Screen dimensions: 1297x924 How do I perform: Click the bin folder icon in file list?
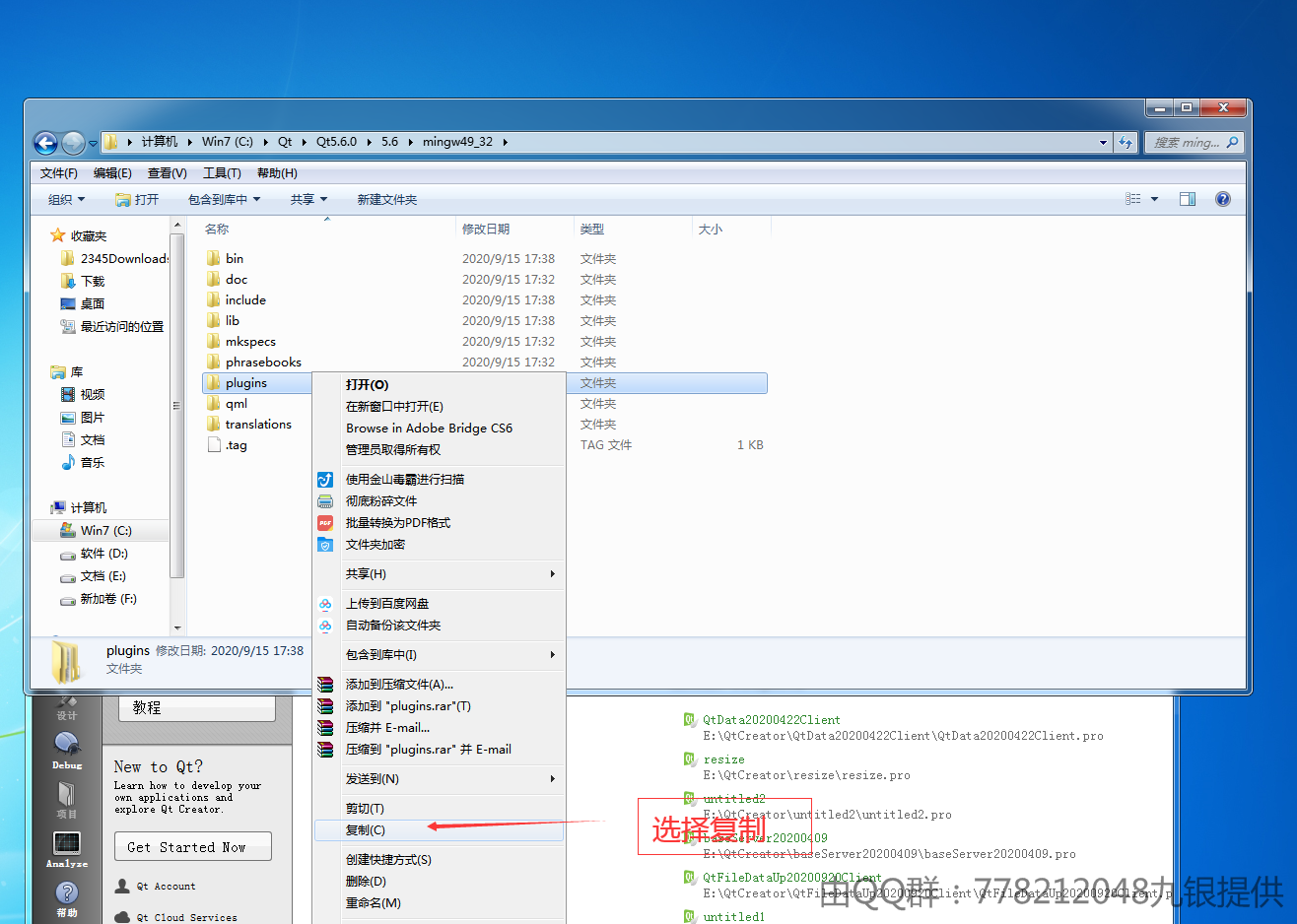pyautogui.click(x=214, y=258)
